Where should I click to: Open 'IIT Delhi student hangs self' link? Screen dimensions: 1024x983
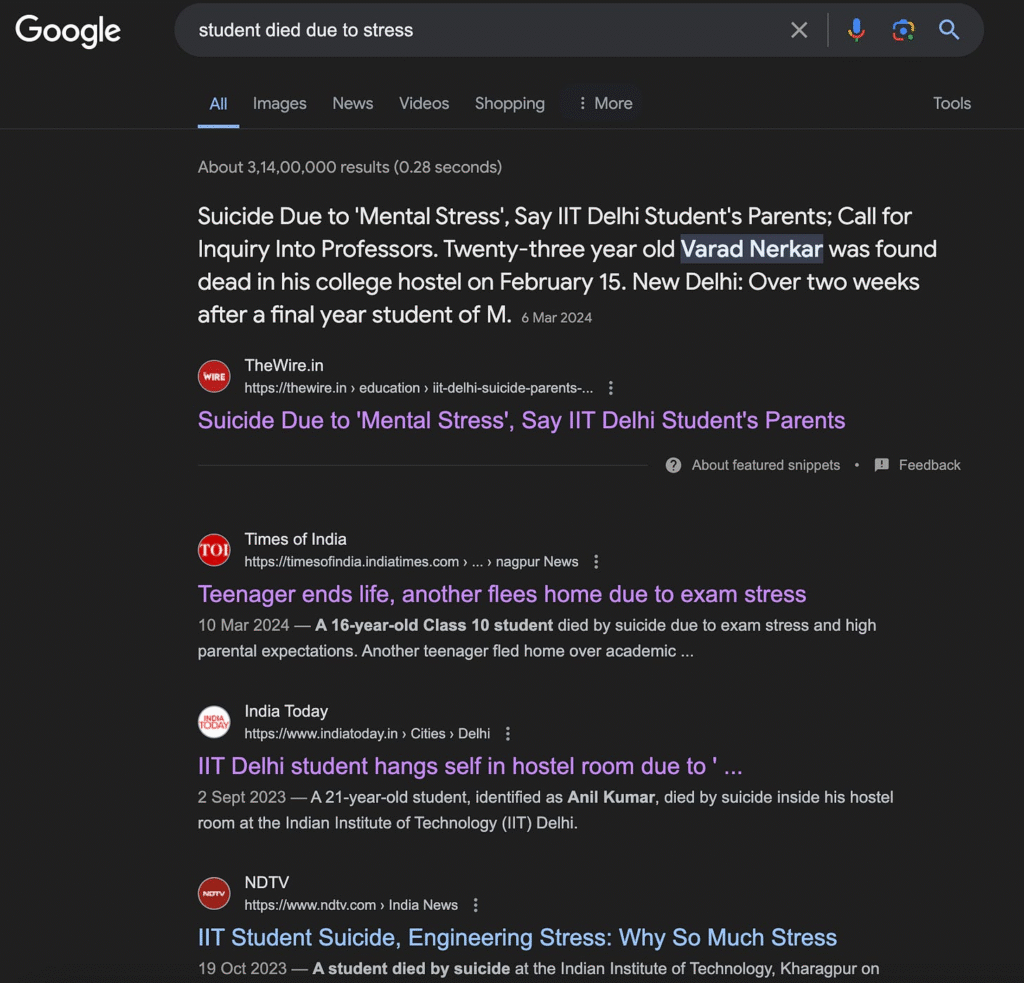tap(470, 766)
